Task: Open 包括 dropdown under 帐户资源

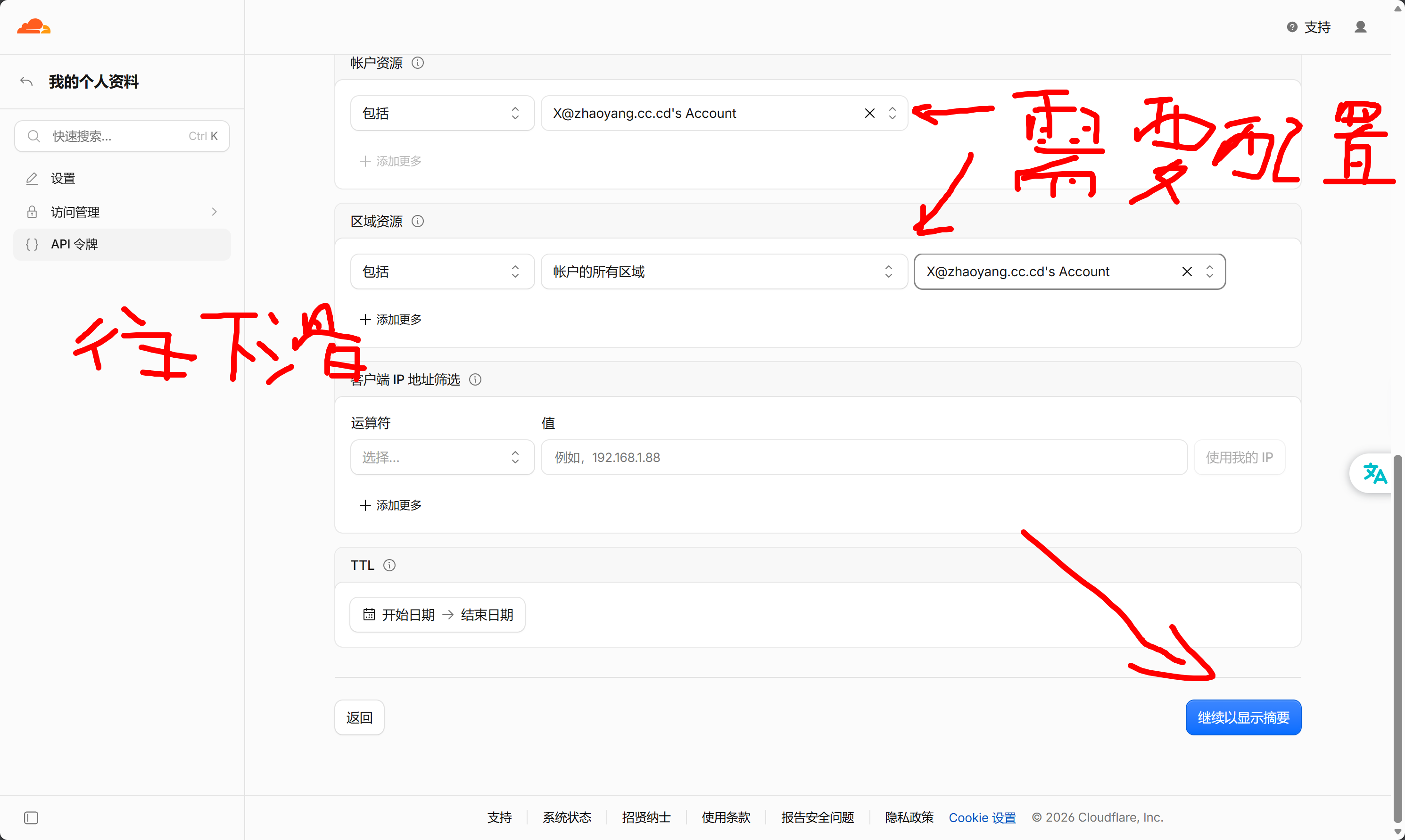Action: click(442, 113)
